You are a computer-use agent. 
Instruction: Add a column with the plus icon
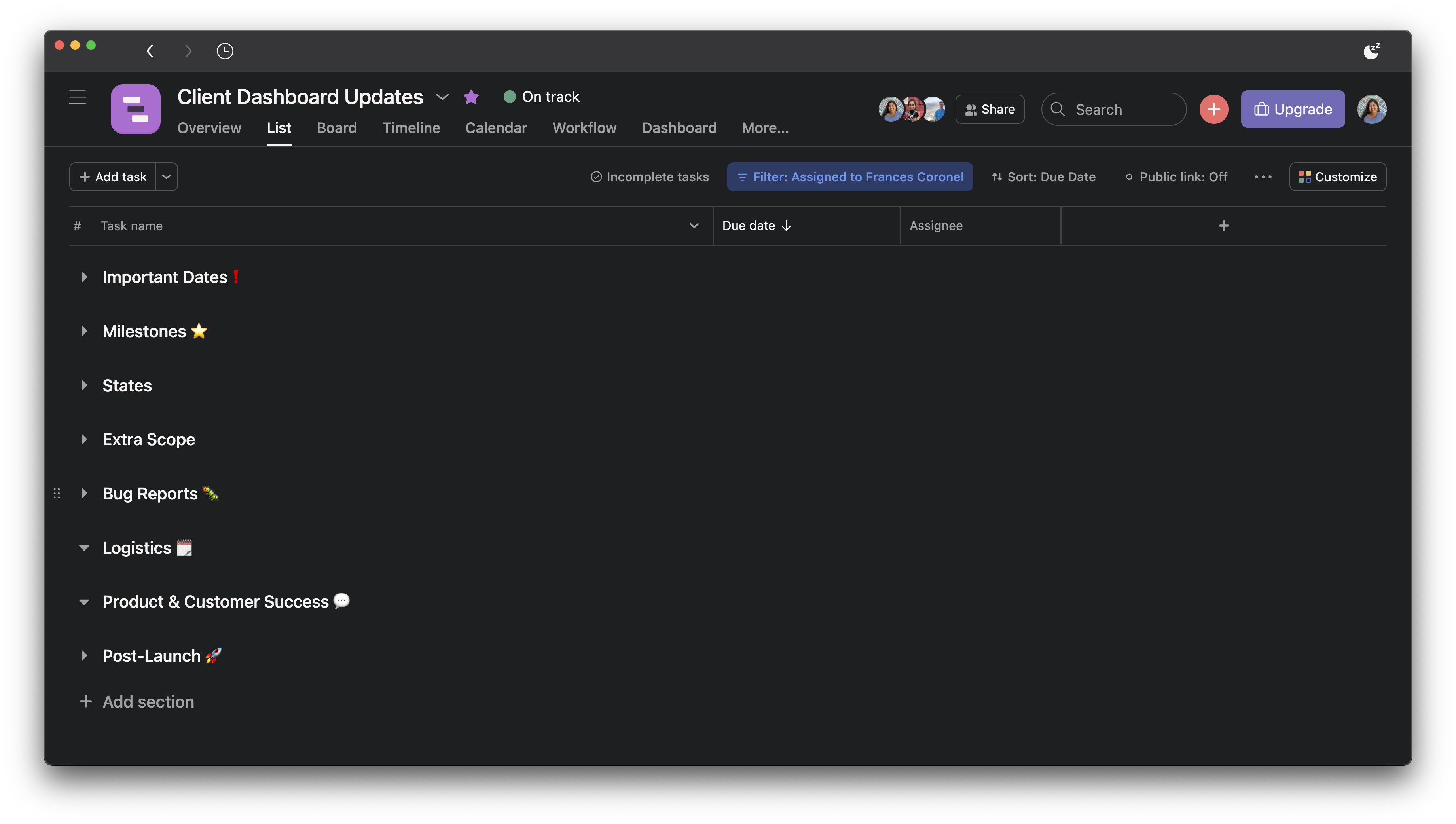(x=1223, y=226)
